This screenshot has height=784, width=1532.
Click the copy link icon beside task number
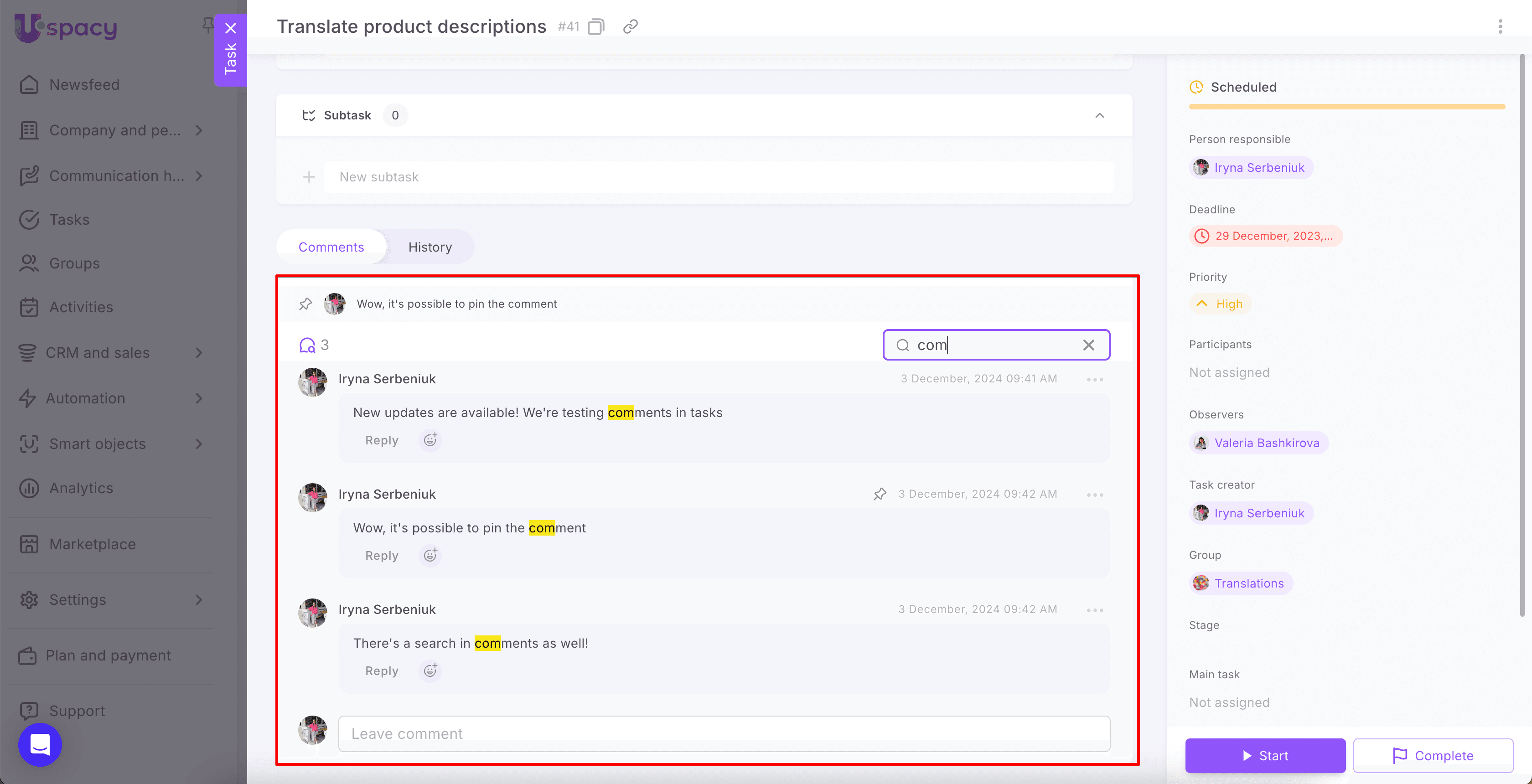click(x=631, y=27)
